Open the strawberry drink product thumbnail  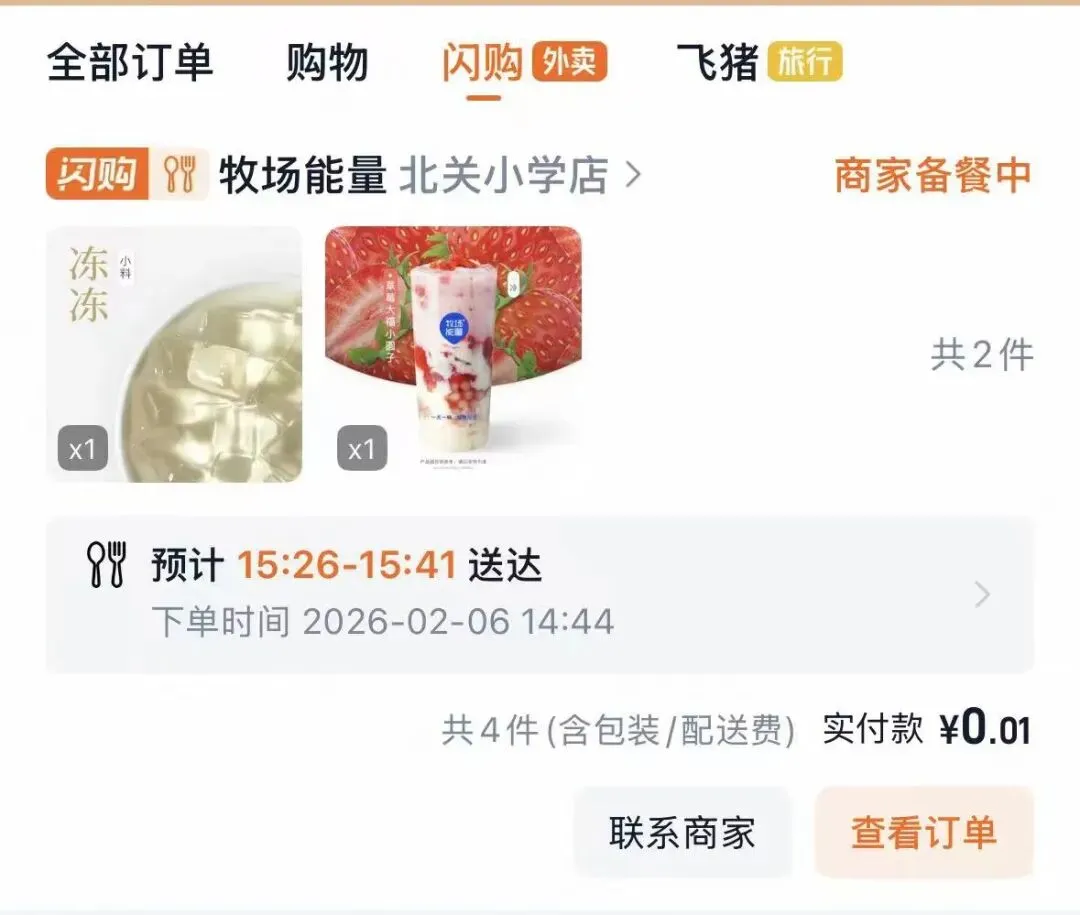pos(453,354)
